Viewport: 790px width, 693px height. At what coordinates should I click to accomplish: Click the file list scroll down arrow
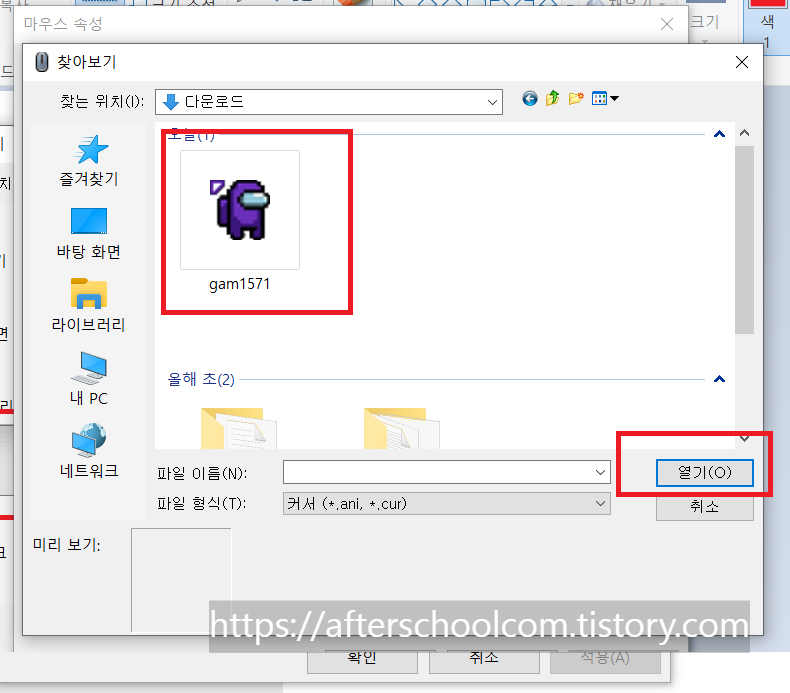pyautogui.click(x=744, y=439)
